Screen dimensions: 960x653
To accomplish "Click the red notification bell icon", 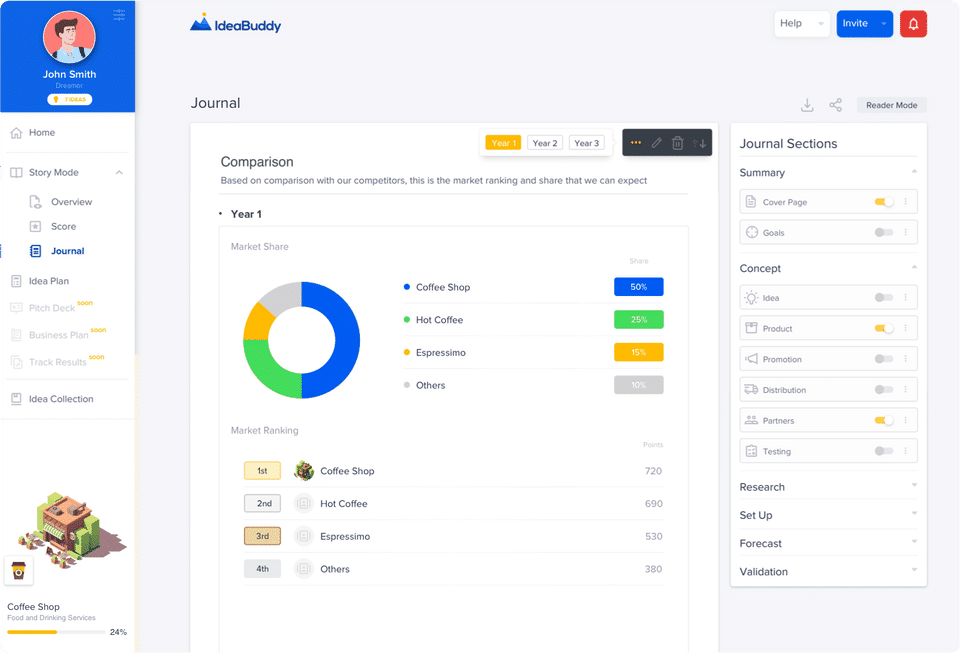I will pyautogui.click(x=913, y=24).
